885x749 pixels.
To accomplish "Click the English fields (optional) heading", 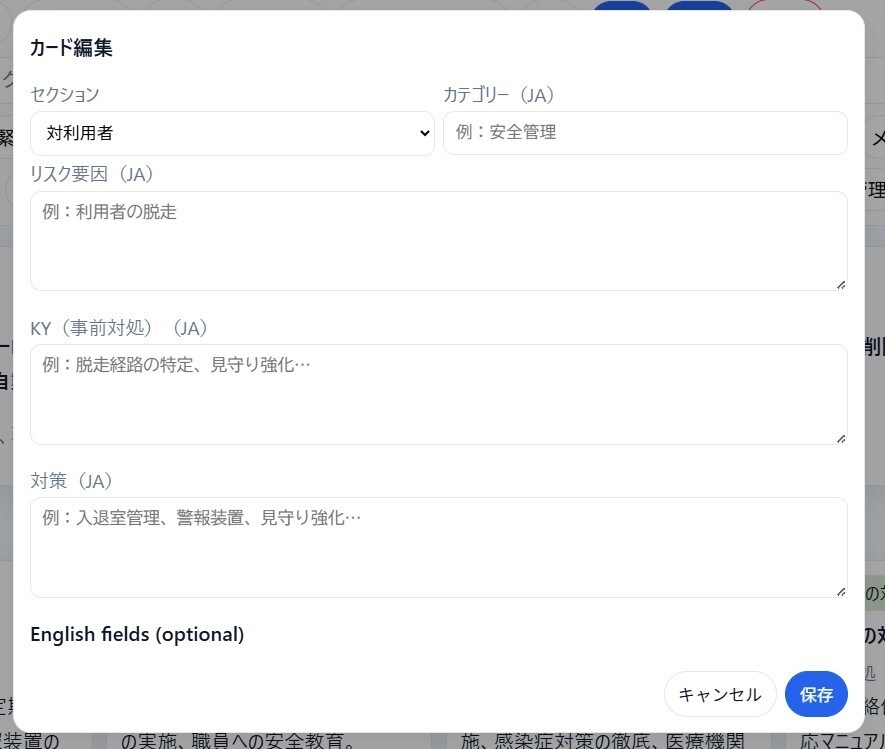I will 137,634.
